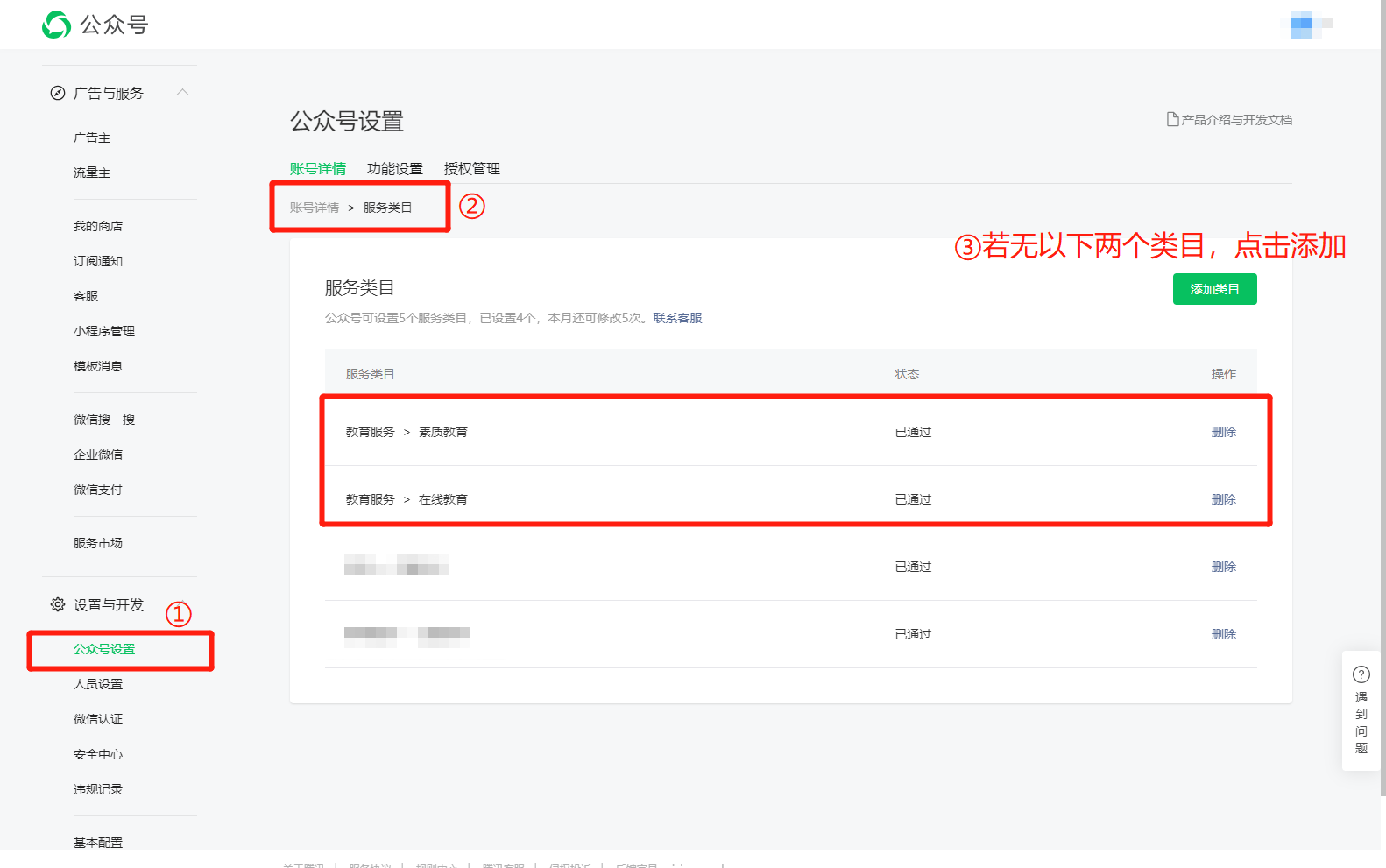The width and height of the screenshot is (1386, 868).
Task: Click the question mark help icon
Action: coord(1361,674)
